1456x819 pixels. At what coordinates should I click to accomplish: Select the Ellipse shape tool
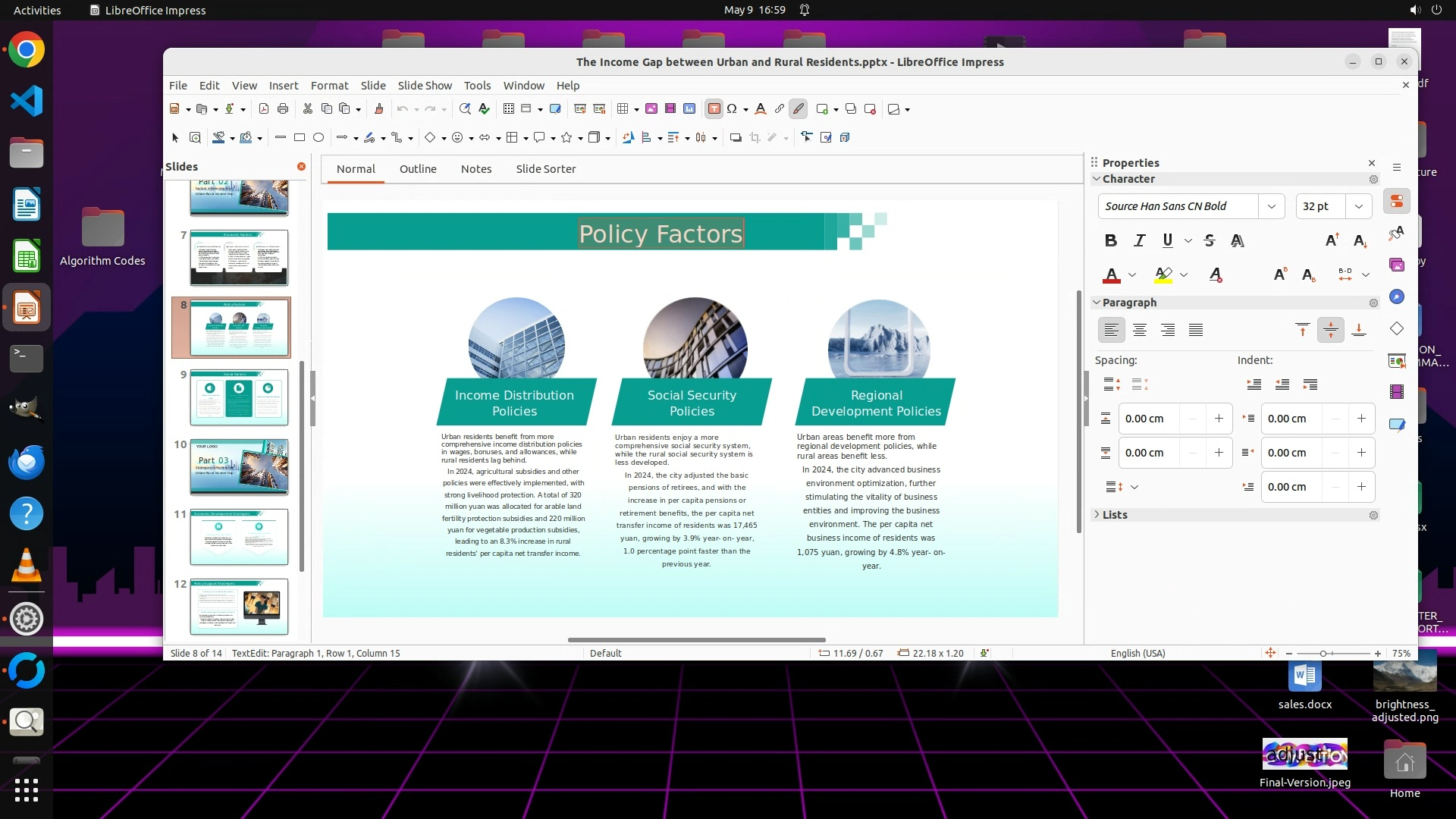(318, 137)
